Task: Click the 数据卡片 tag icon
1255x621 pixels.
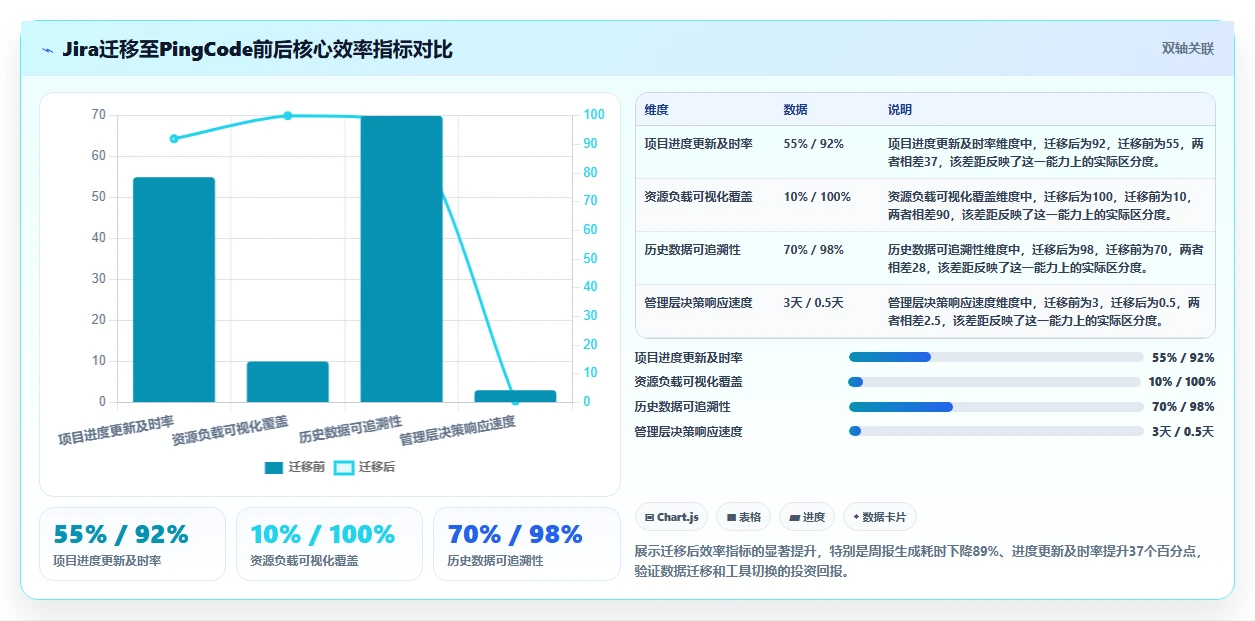Action: [856, 517]
